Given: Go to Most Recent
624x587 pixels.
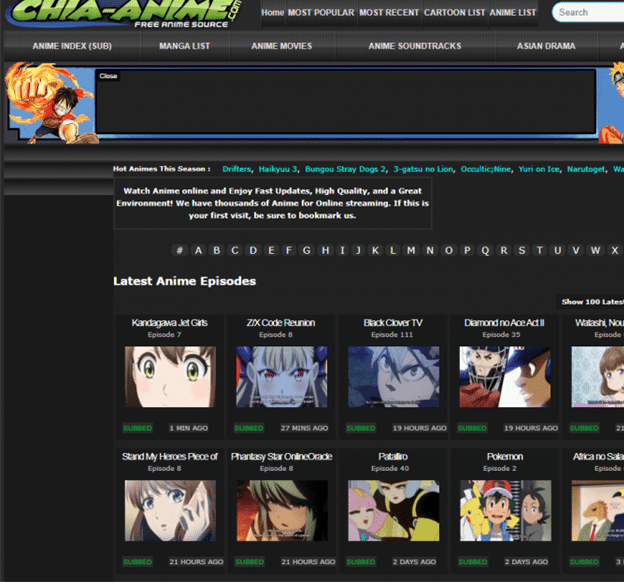Looking at the screenshot, I should pyautogui.click(x=389, y=13).
